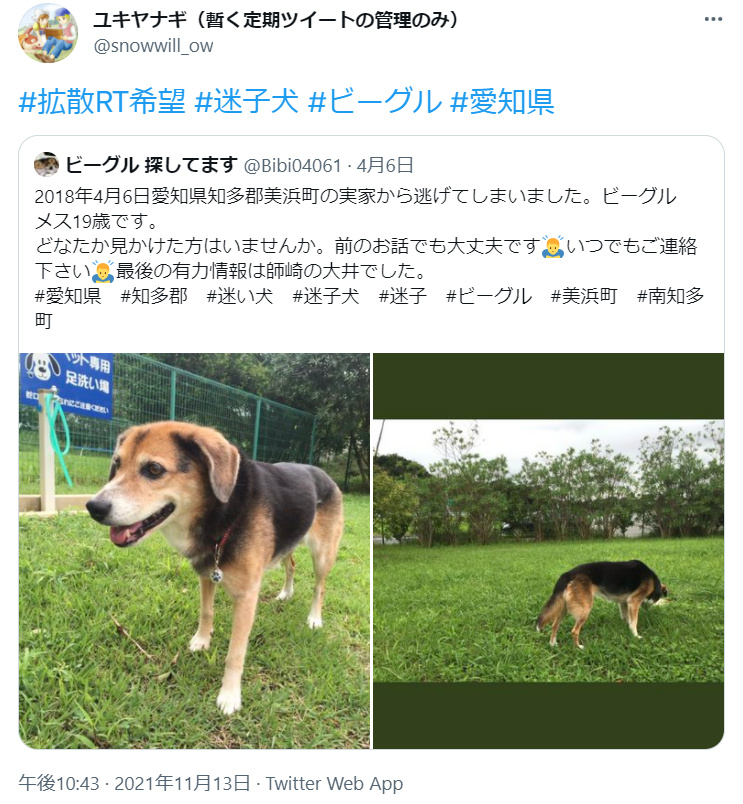Click the #知多郡 hashtag in the quoted tweet
Screen dimensions: 743x804
click(154, 296)
